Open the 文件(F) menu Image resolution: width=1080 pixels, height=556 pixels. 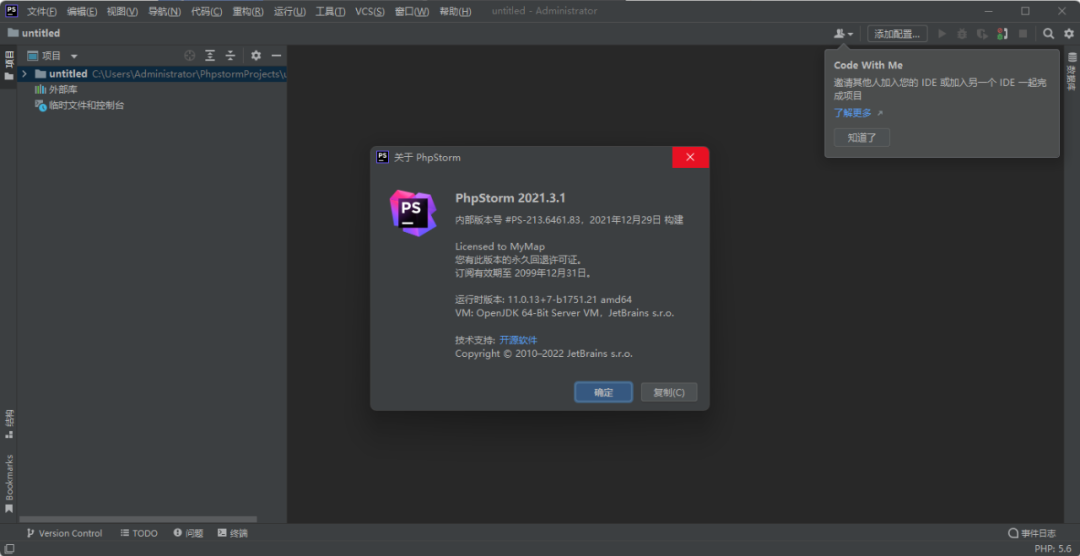(42, 12)
